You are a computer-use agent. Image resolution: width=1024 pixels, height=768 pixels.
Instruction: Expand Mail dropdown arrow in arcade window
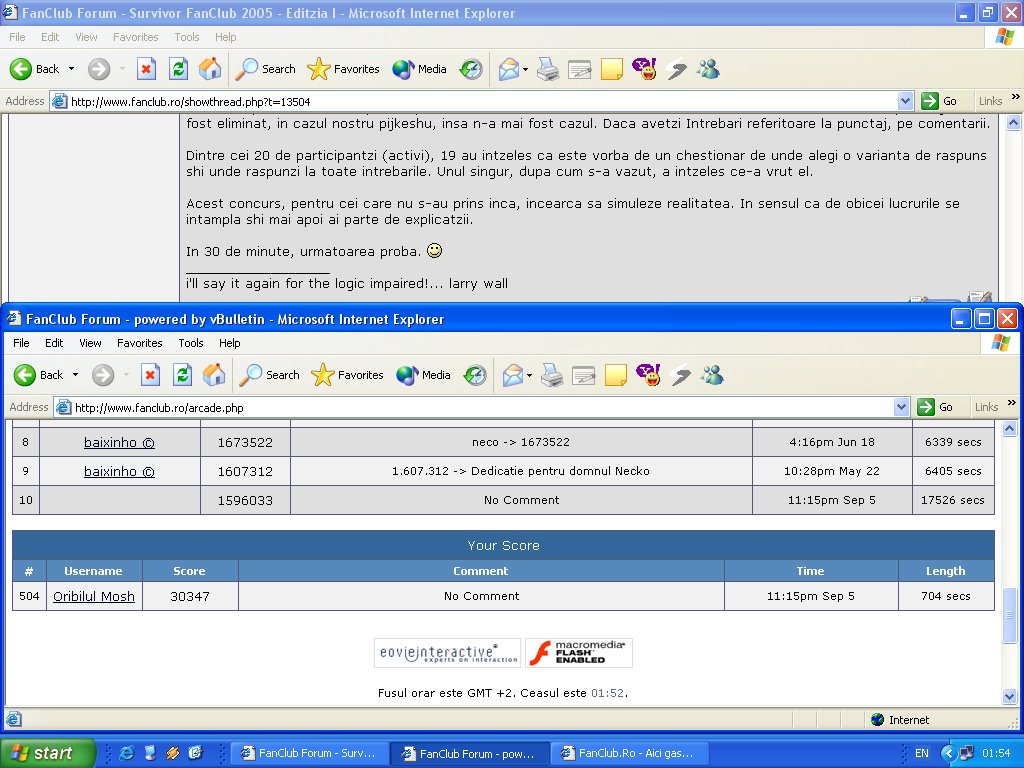(x=529, y=375)
